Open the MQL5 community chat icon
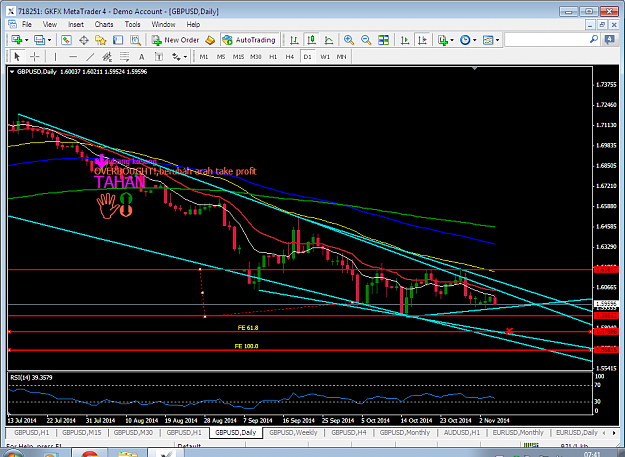625x457 pixels. click(x=609, y=39)
